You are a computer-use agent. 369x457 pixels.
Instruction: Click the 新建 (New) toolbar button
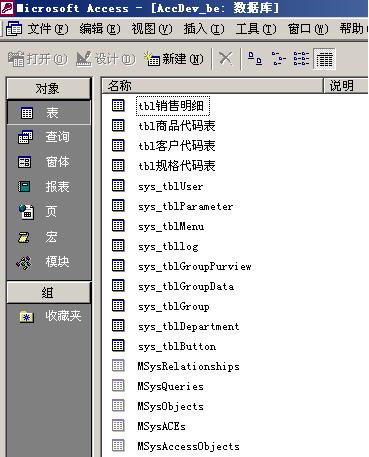coord(174,59)
